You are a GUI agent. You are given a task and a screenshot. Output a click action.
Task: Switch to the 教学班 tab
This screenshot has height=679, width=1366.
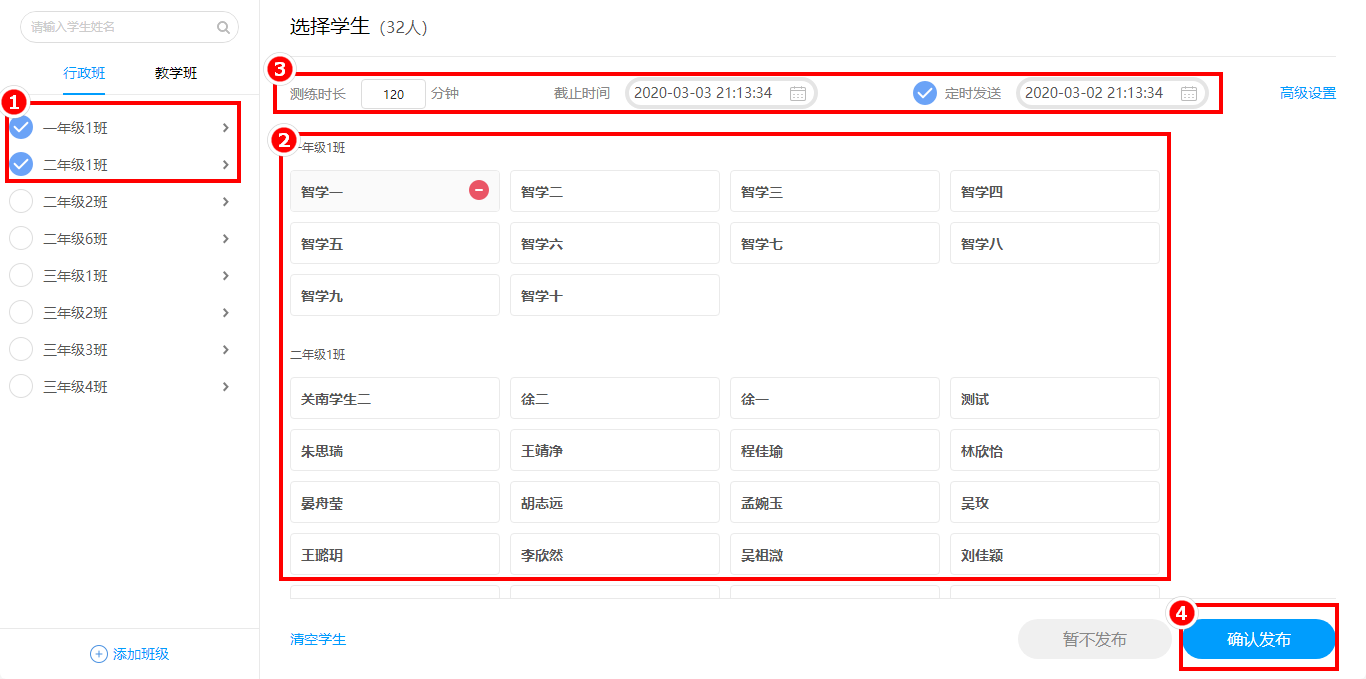pos(176,73)
